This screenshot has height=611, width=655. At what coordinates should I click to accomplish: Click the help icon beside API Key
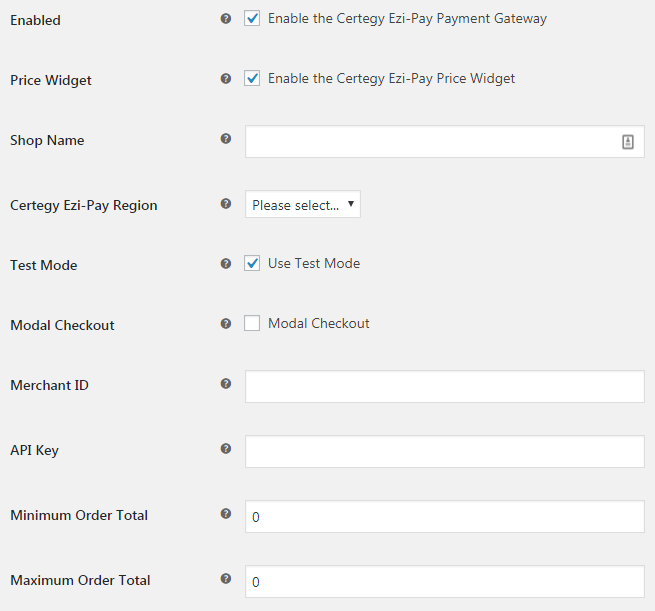pyautogui.click(x=226, y=449)
